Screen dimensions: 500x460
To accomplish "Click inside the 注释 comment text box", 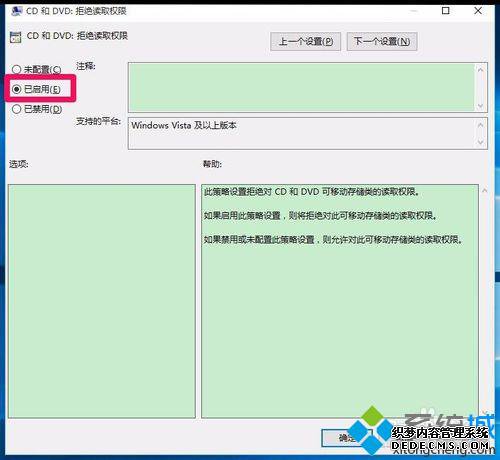I will coord(301,87).
